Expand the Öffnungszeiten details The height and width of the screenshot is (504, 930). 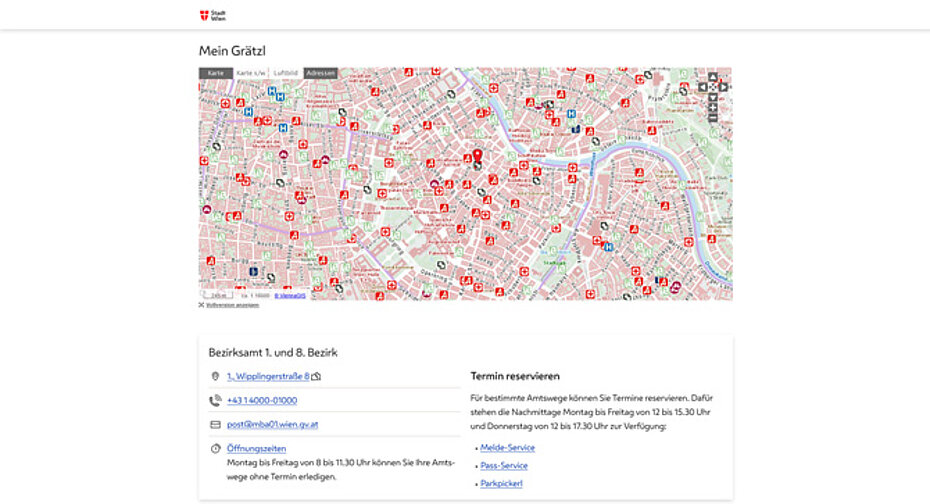[255, 449]
